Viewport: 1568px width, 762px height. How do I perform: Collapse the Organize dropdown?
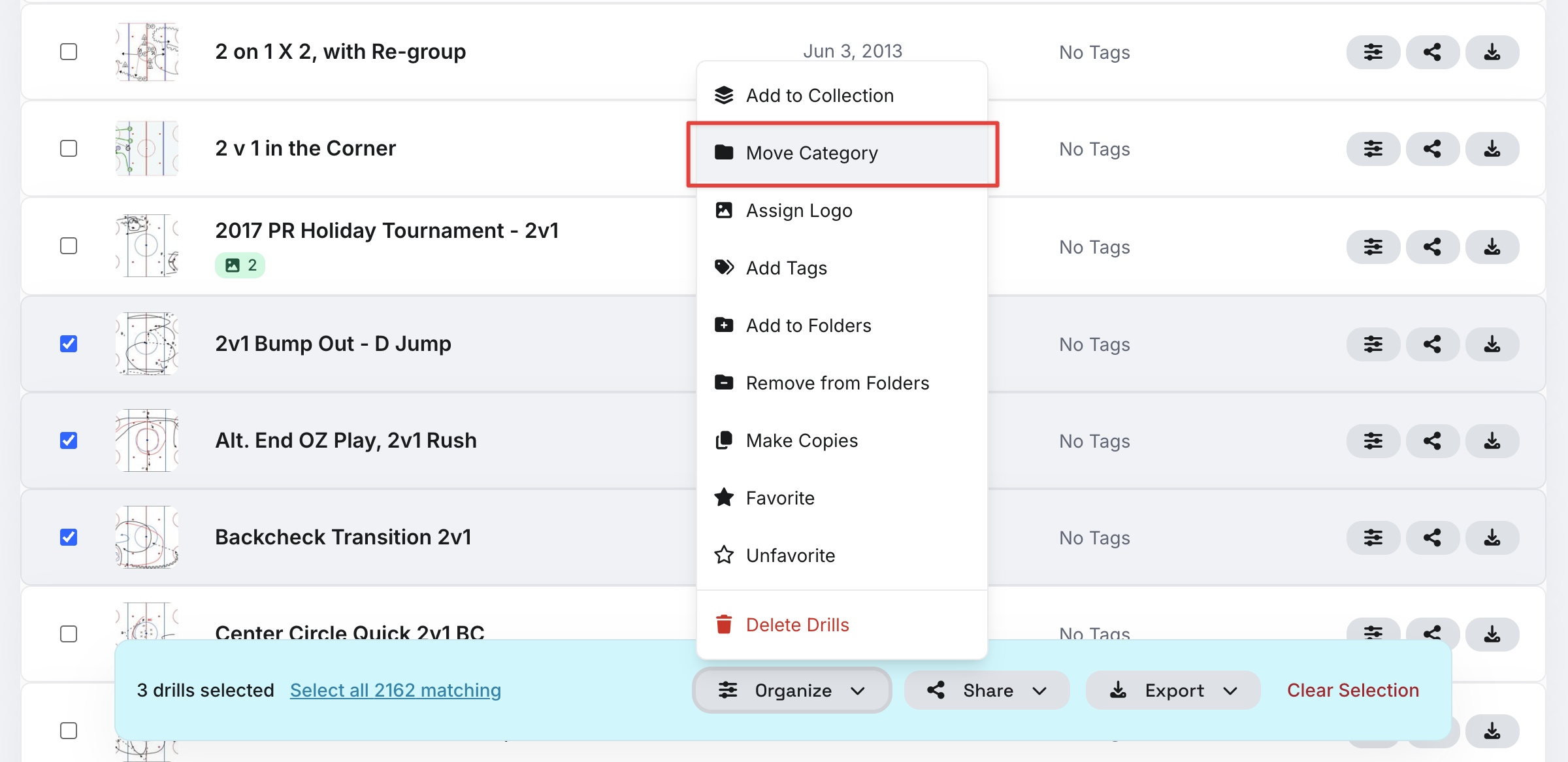(792, 690)
